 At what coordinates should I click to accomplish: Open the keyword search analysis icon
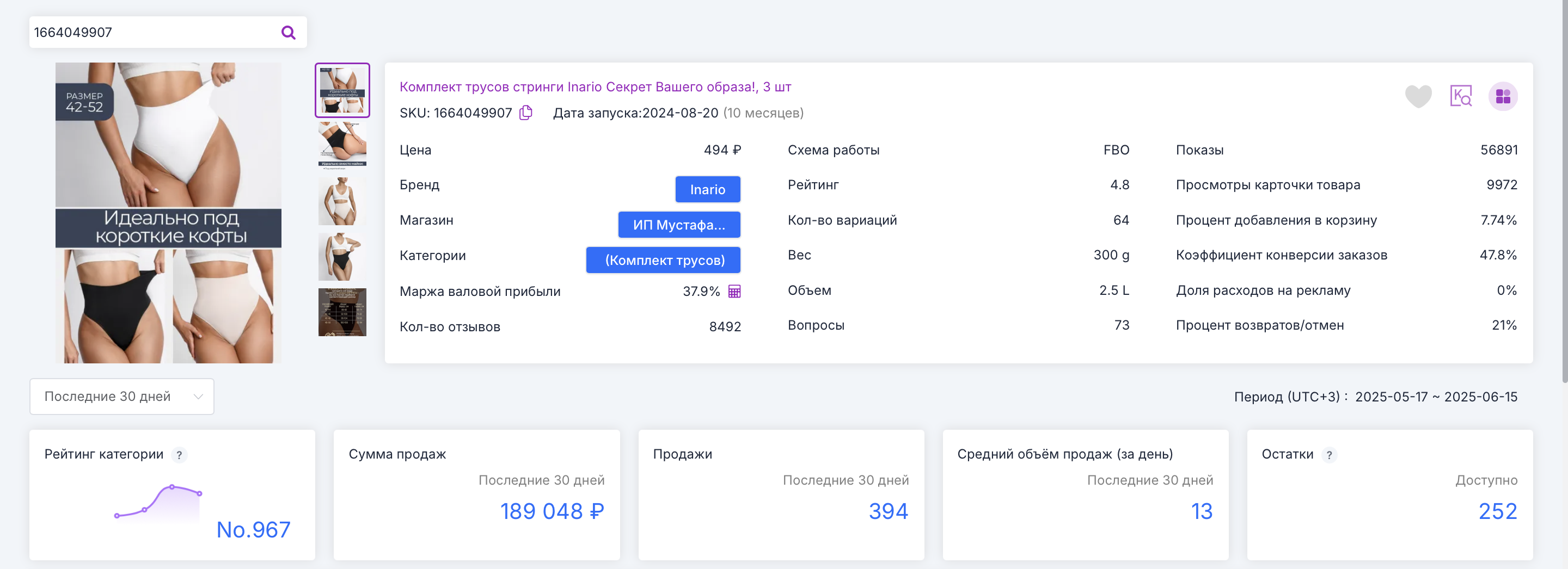[x=1460, y=96]
